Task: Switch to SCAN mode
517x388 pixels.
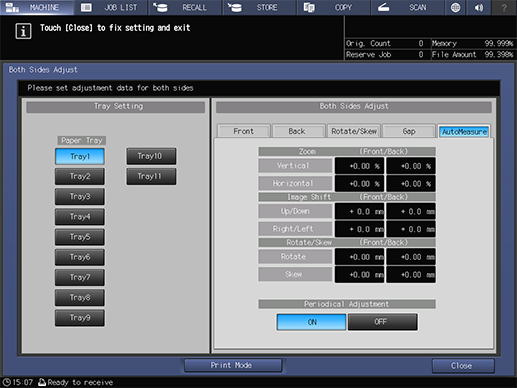Action: click(x=407, y=7)
